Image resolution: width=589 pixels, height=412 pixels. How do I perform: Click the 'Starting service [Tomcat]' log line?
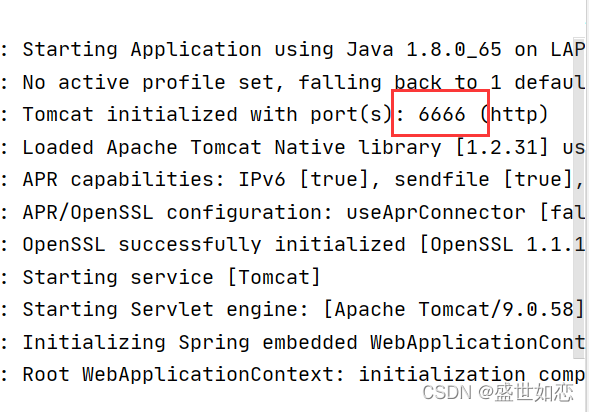pos(161,278)
